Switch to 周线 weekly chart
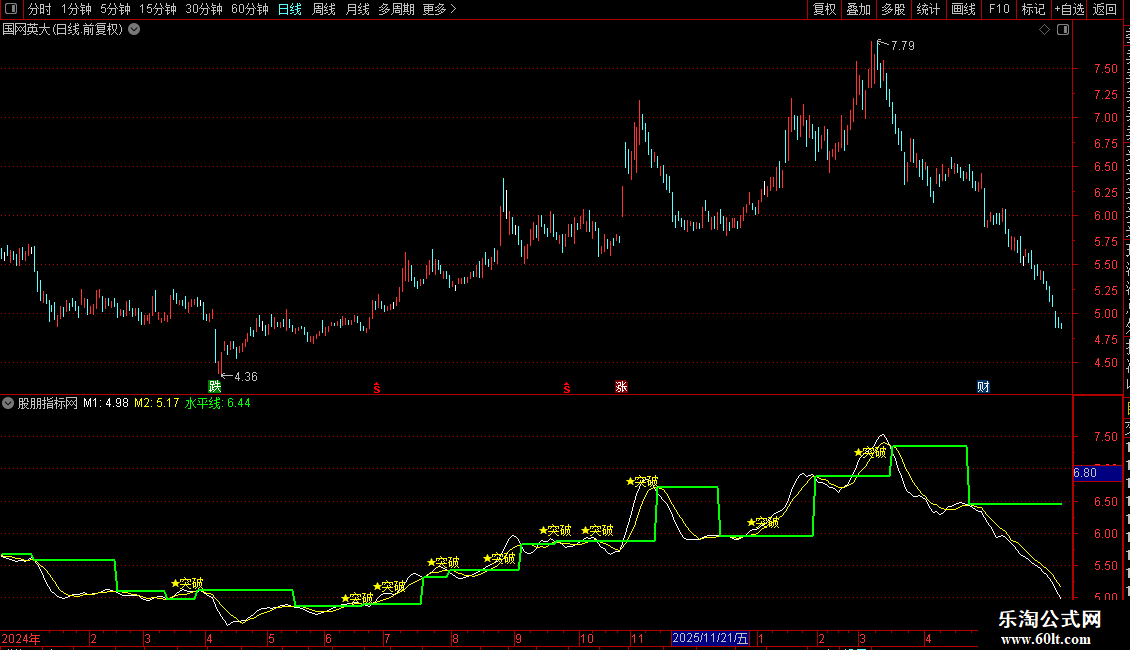 324,9
